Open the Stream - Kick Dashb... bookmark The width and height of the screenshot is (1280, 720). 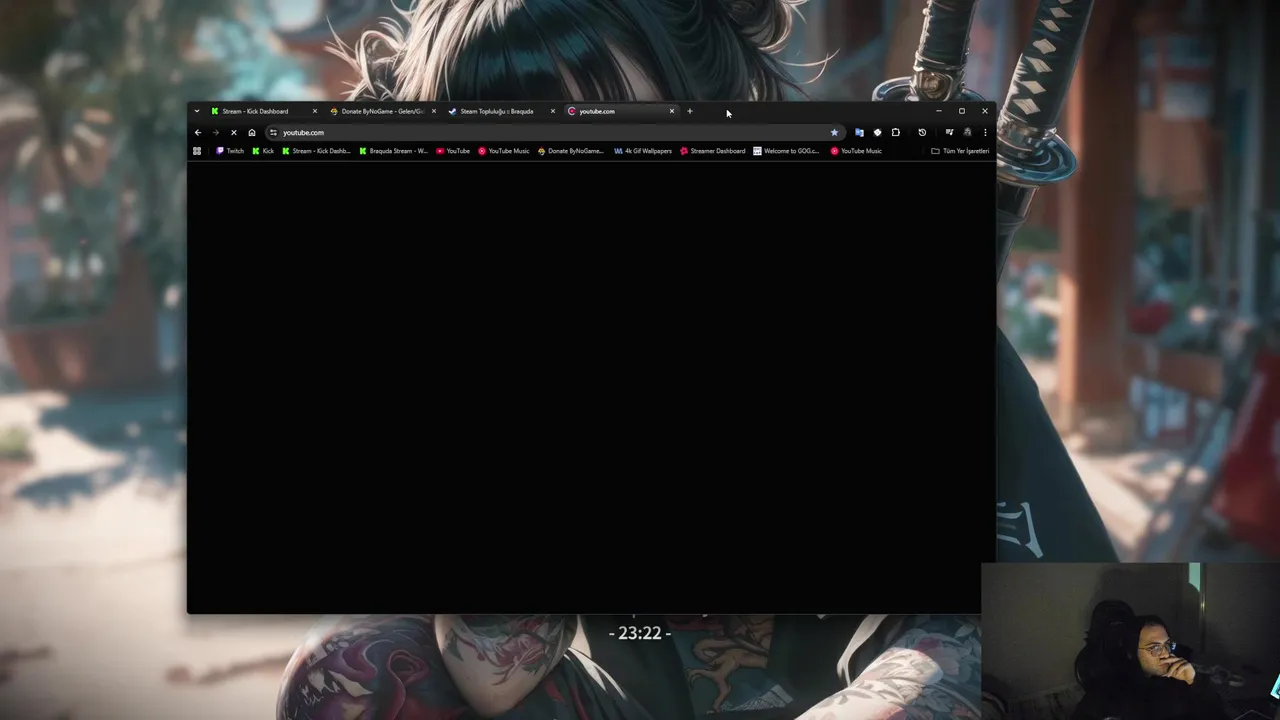pos(316,151)
